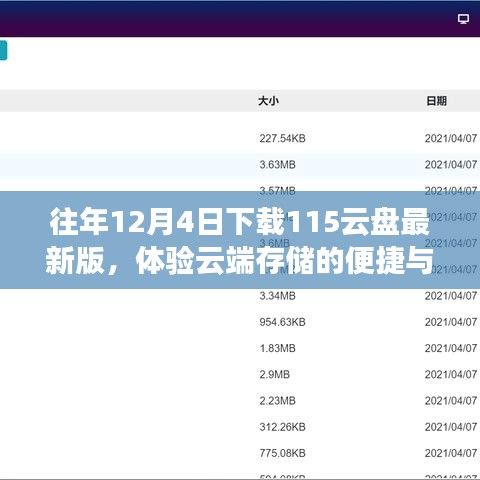
Task: Select the 312.26KB size cell
Action: tap(282, 427)
